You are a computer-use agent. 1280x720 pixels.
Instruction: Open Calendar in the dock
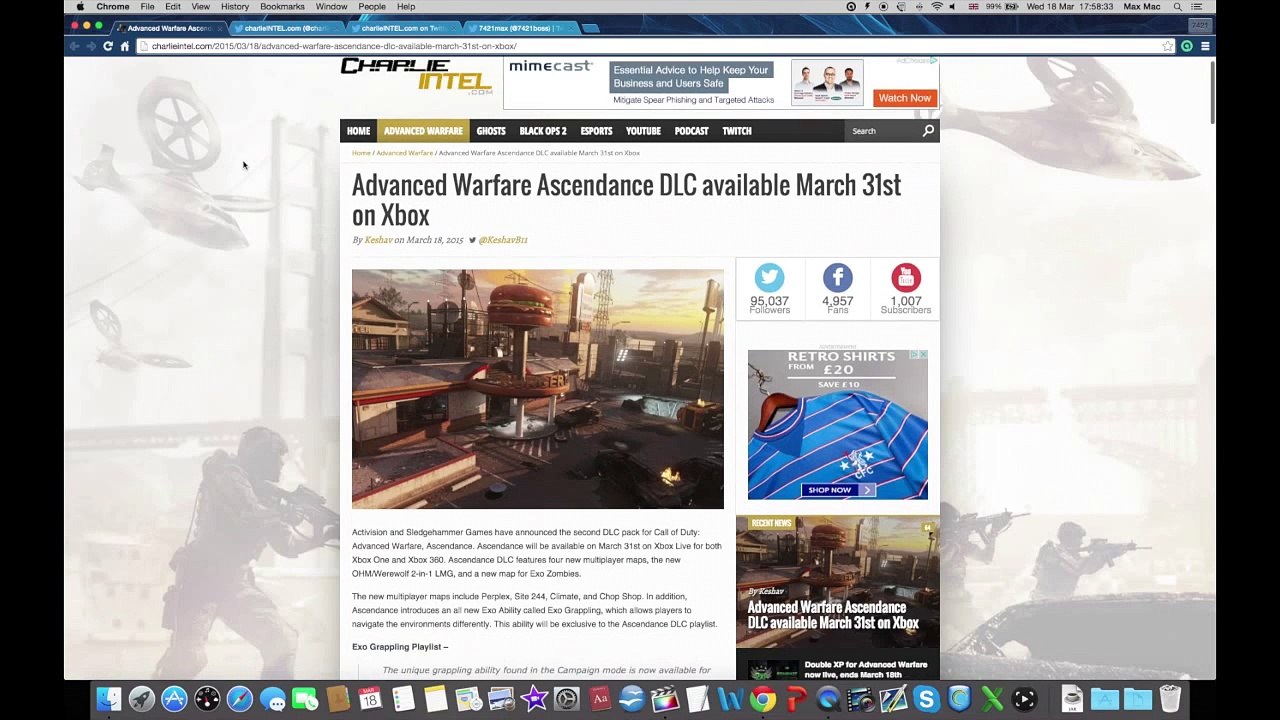tap(370, 699)
